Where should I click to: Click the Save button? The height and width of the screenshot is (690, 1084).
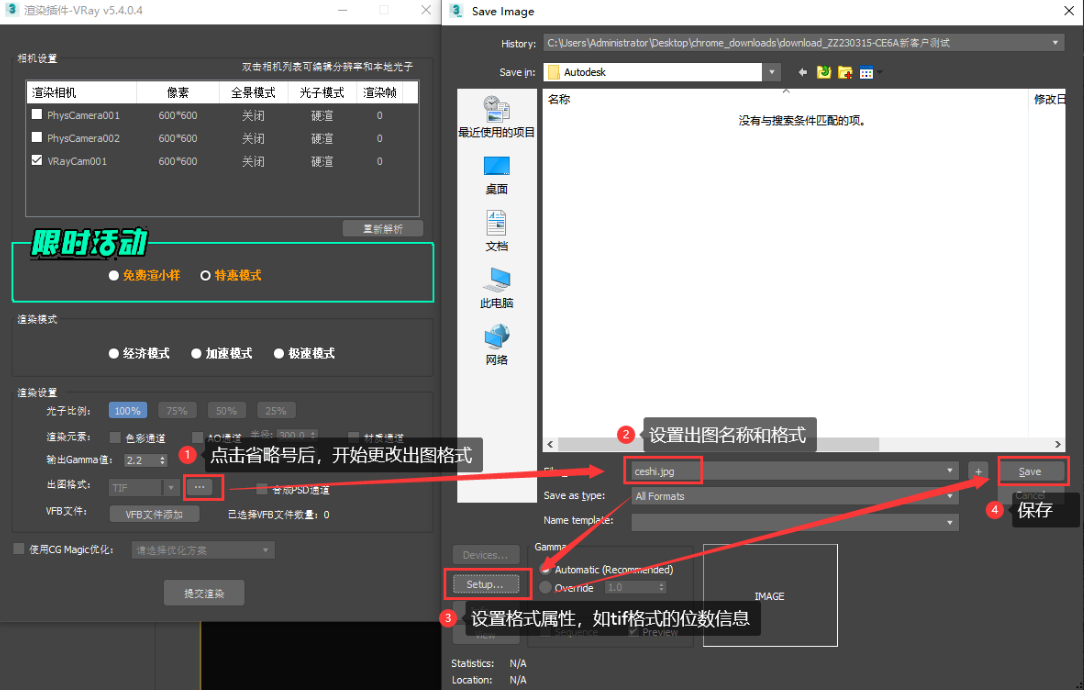click(x=1029, y=472)
